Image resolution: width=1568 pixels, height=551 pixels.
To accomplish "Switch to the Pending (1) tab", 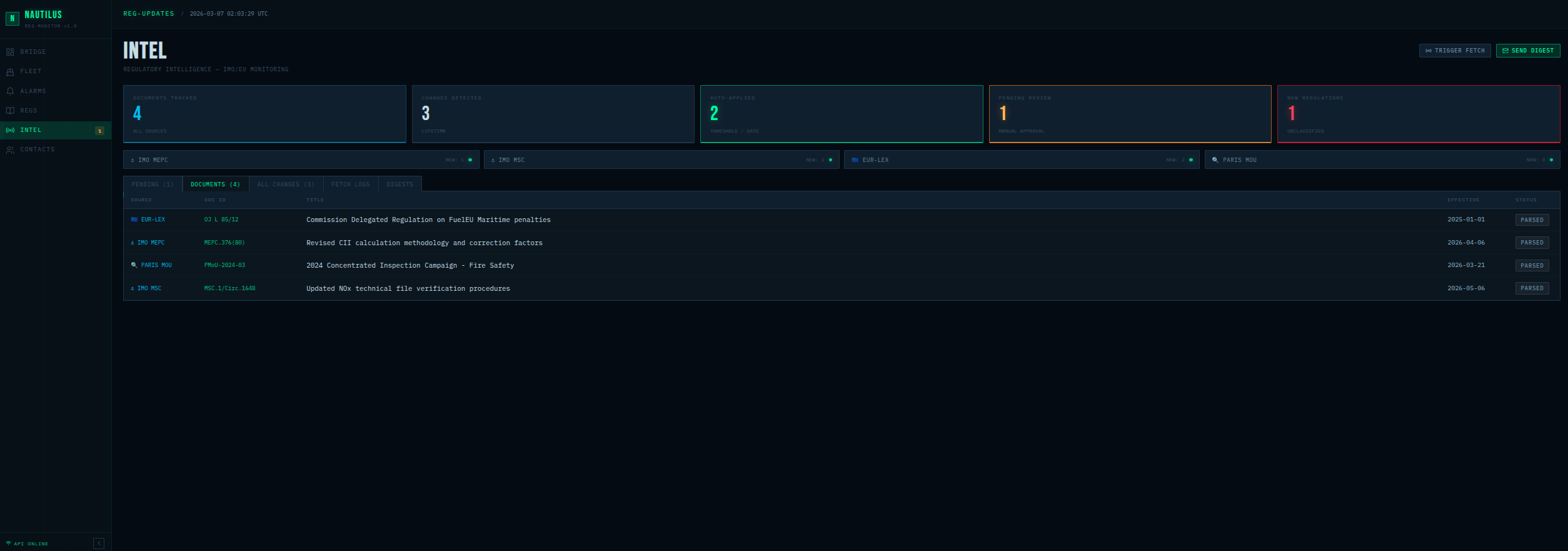I will click(x=153, y=185).
